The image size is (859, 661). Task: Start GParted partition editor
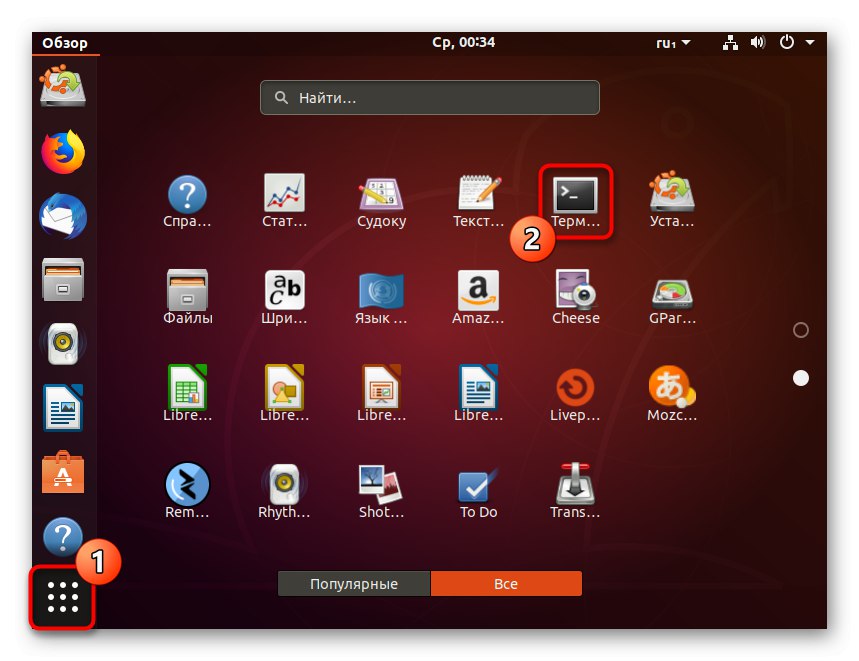pyautogui.click(x=671, y=290)
